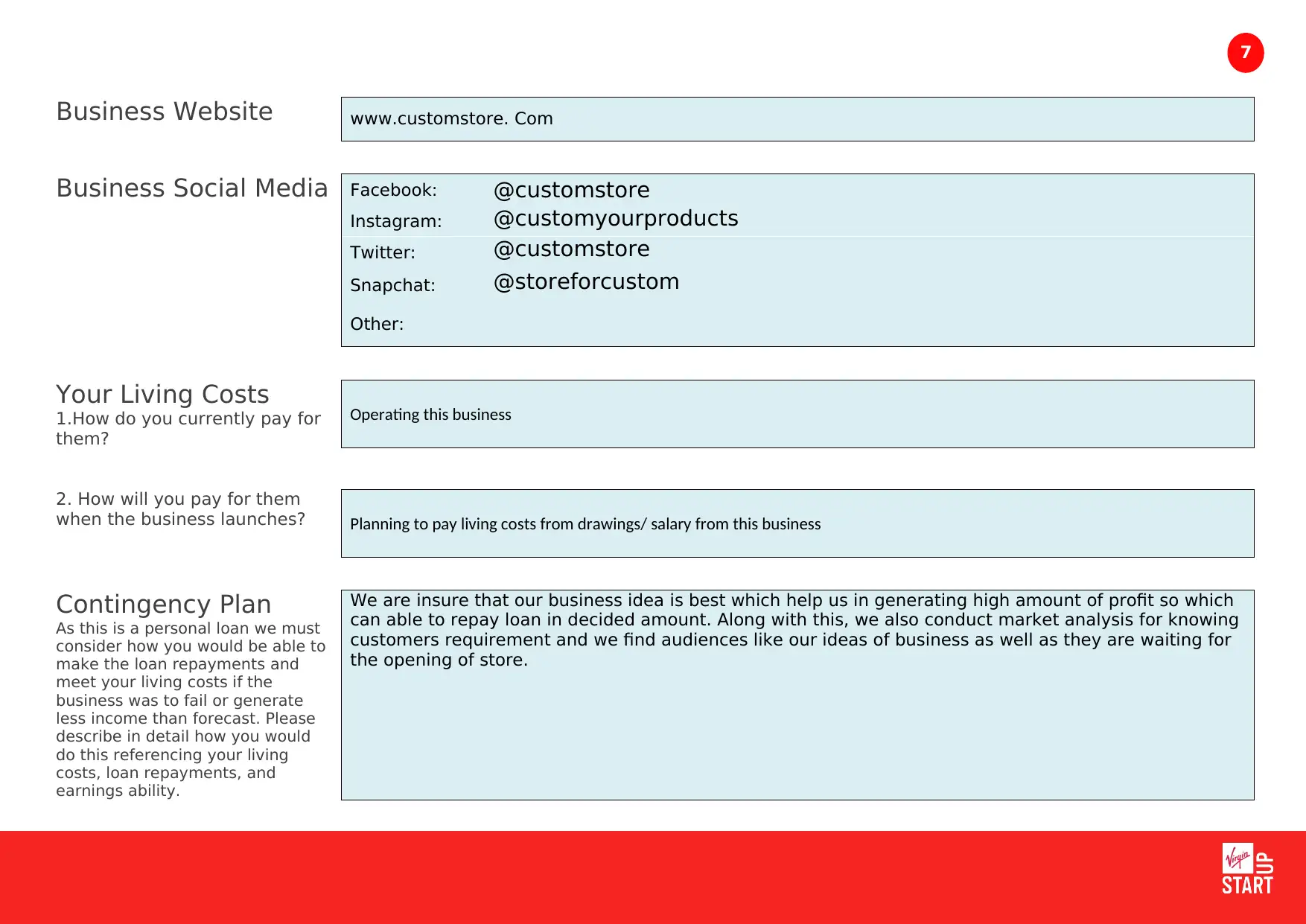Click the Virgin StartUp logo
1306x924 pixels.
click(1247, 868)
